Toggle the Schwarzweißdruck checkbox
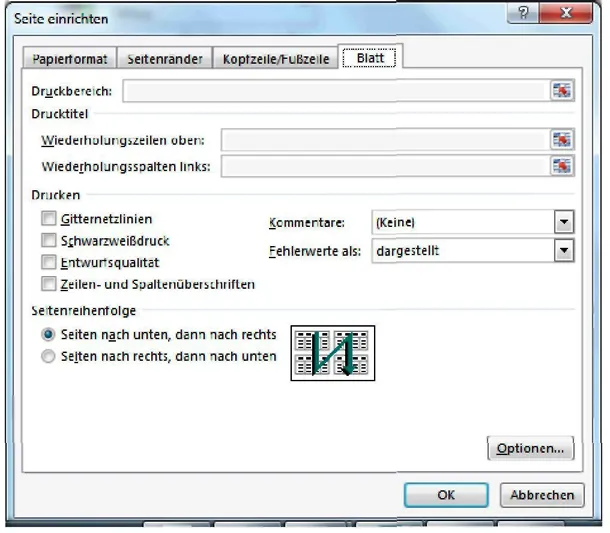This screenshot has width=610, height=533. click(48, 240)
